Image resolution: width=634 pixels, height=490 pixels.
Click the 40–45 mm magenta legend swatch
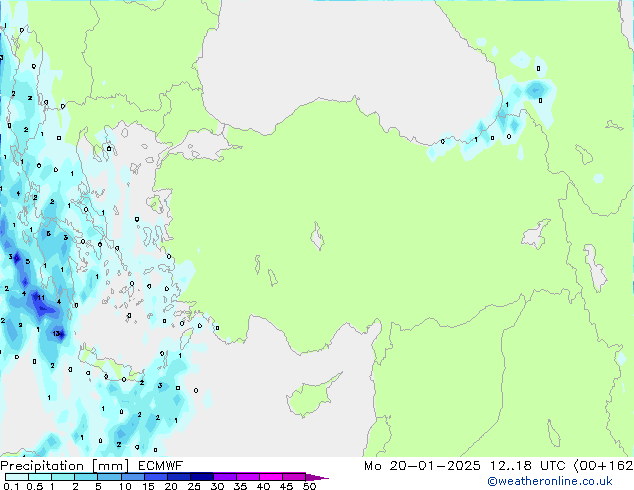(271, 477)
